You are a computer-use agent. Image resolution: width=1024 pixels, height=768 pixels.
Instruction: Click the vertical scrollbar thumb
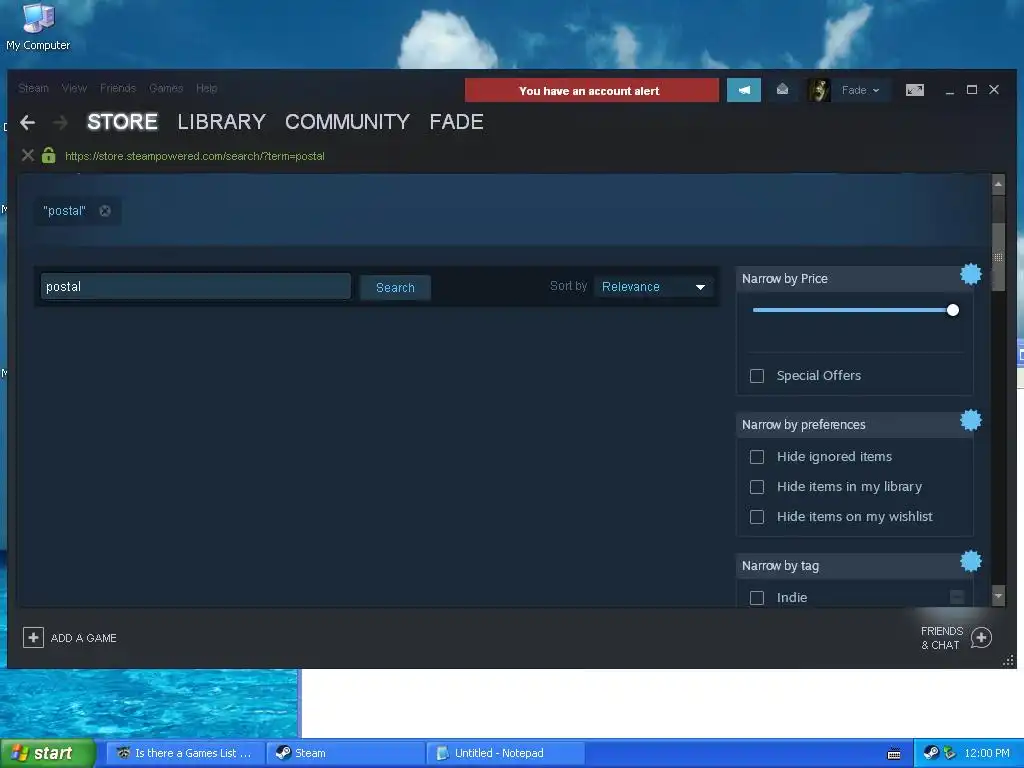(998, 257)
